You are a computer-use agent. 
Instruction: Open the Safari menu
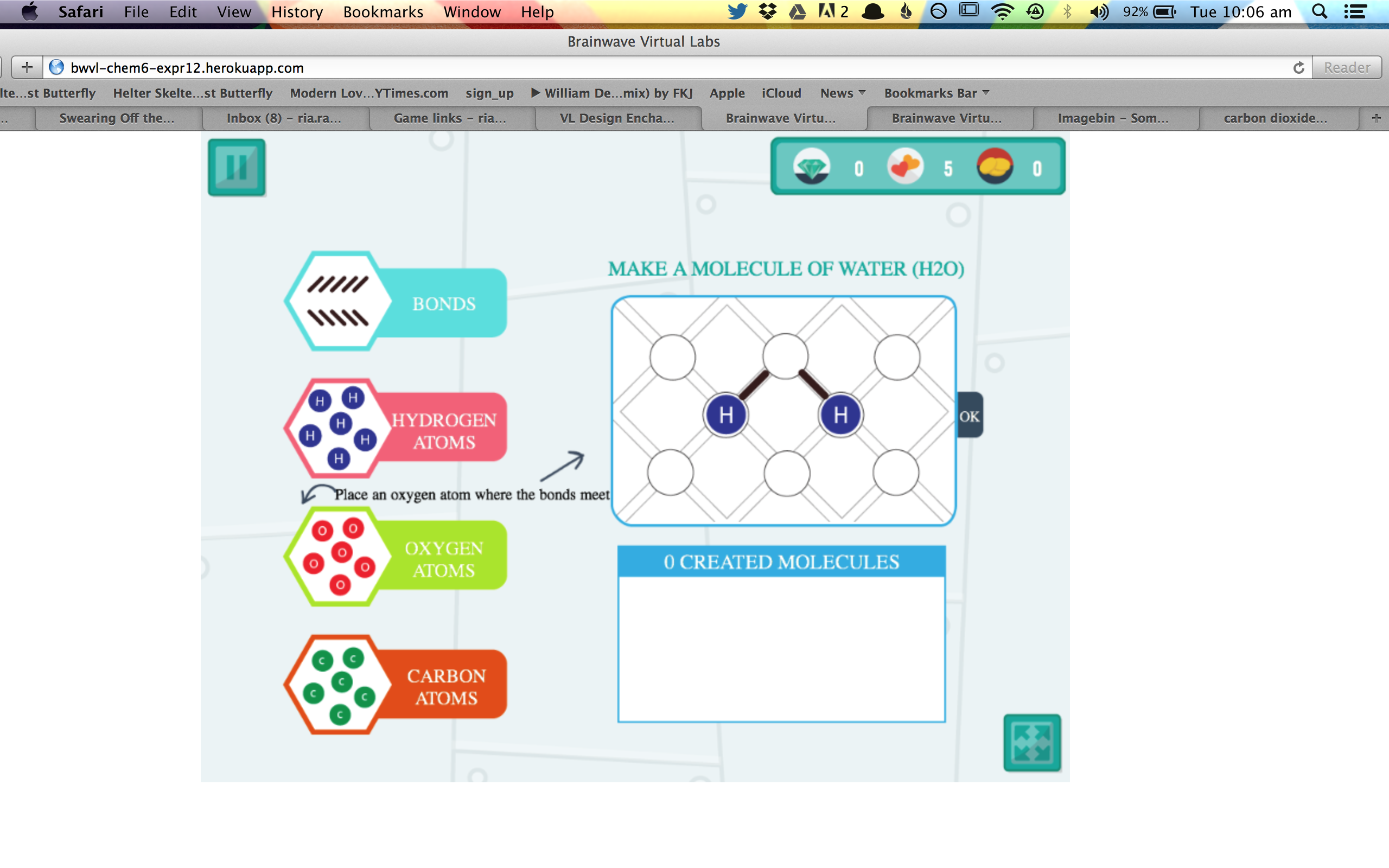[x=80, y=12]
